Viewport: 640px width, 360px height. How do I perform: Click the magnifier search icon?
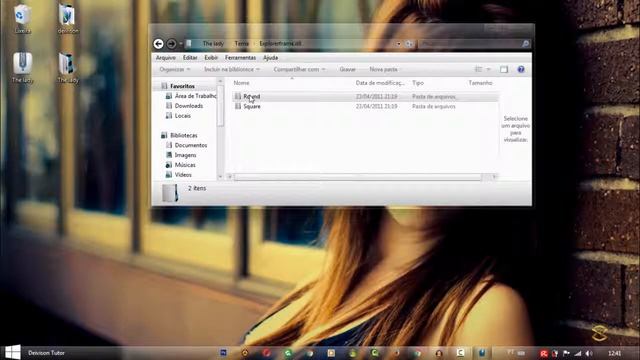[x=526, y=44]
